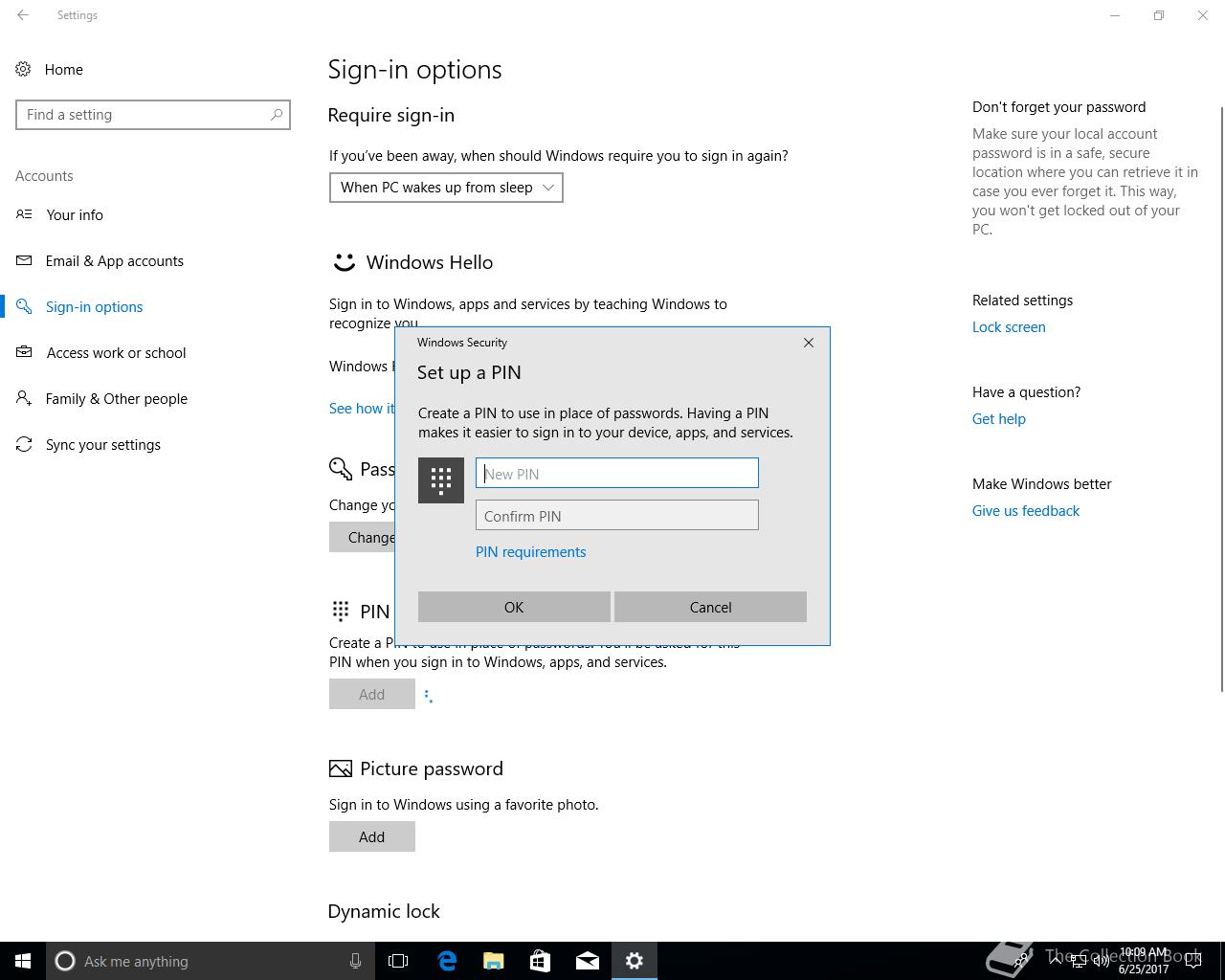This screenshot has height=980, width=1225.
Task: Open the Lock screen related link
Action: (x=1009, y=327)
